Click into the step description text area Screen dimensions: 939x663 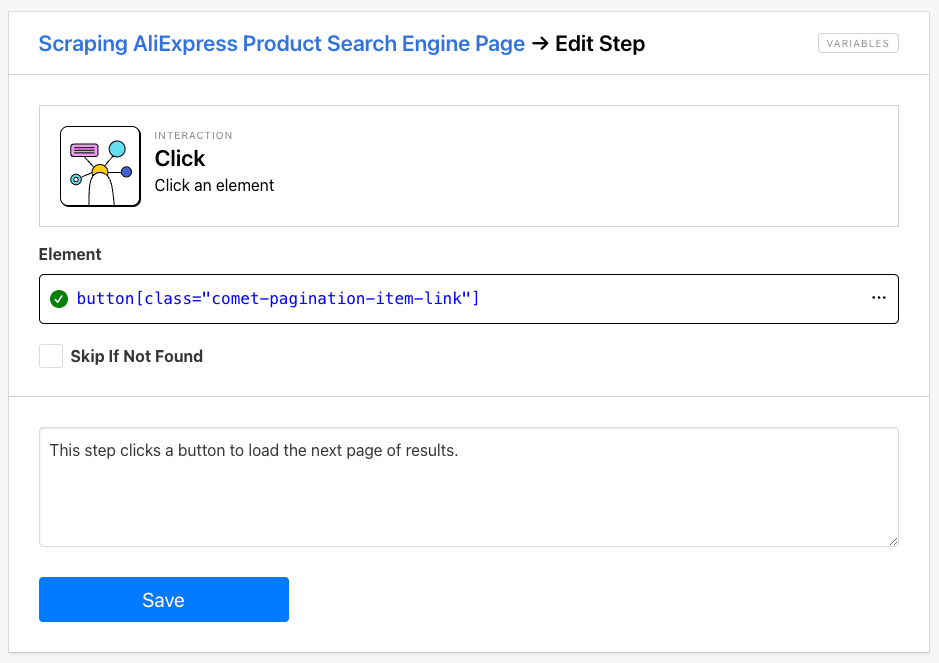click(x=468, y=487)
